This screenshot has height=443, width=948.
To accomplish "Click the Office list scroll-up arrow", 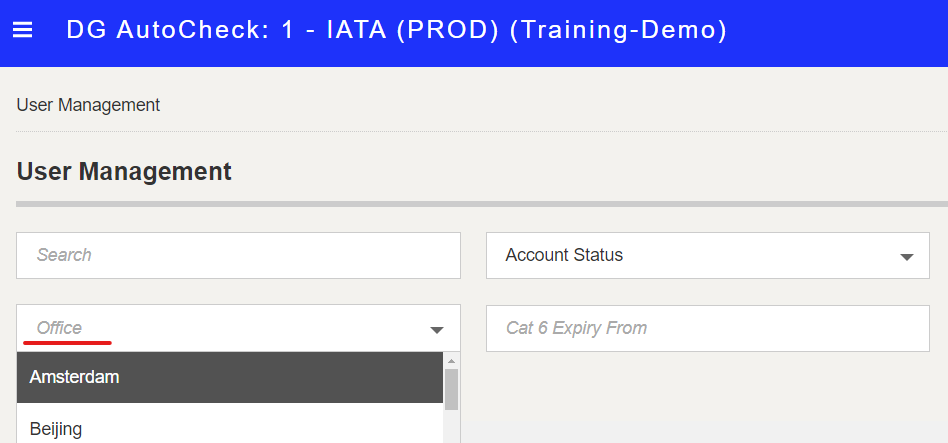I will click(x=451, y=361).
